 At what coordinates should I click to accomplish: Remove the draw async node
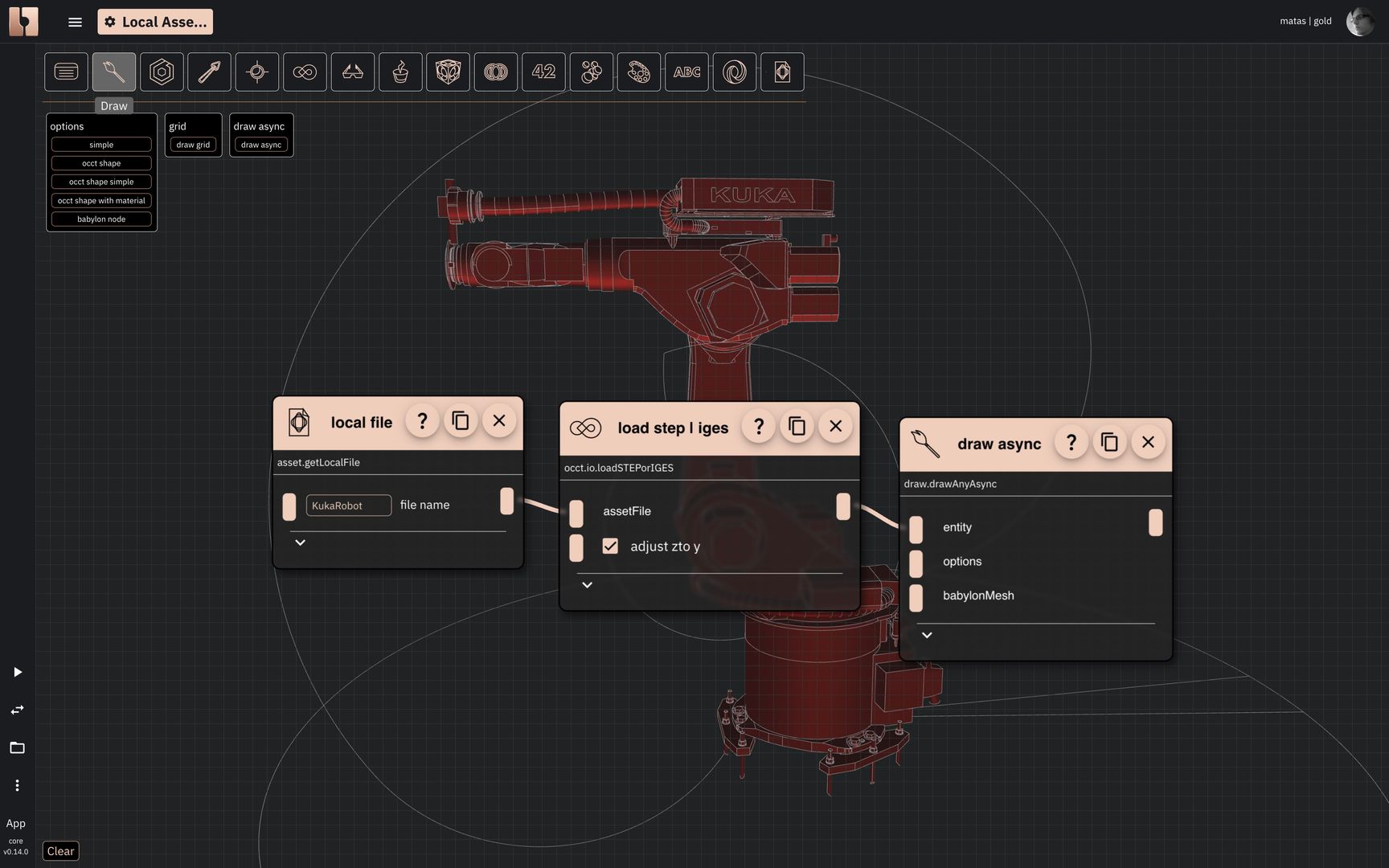(x=1148, y=443)
